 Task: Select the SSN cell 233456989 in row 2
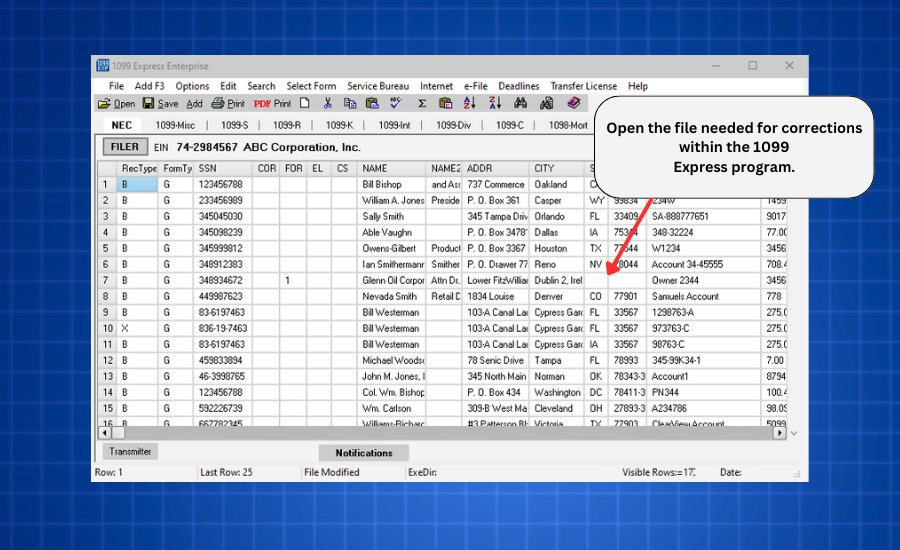tap(220, 200)
